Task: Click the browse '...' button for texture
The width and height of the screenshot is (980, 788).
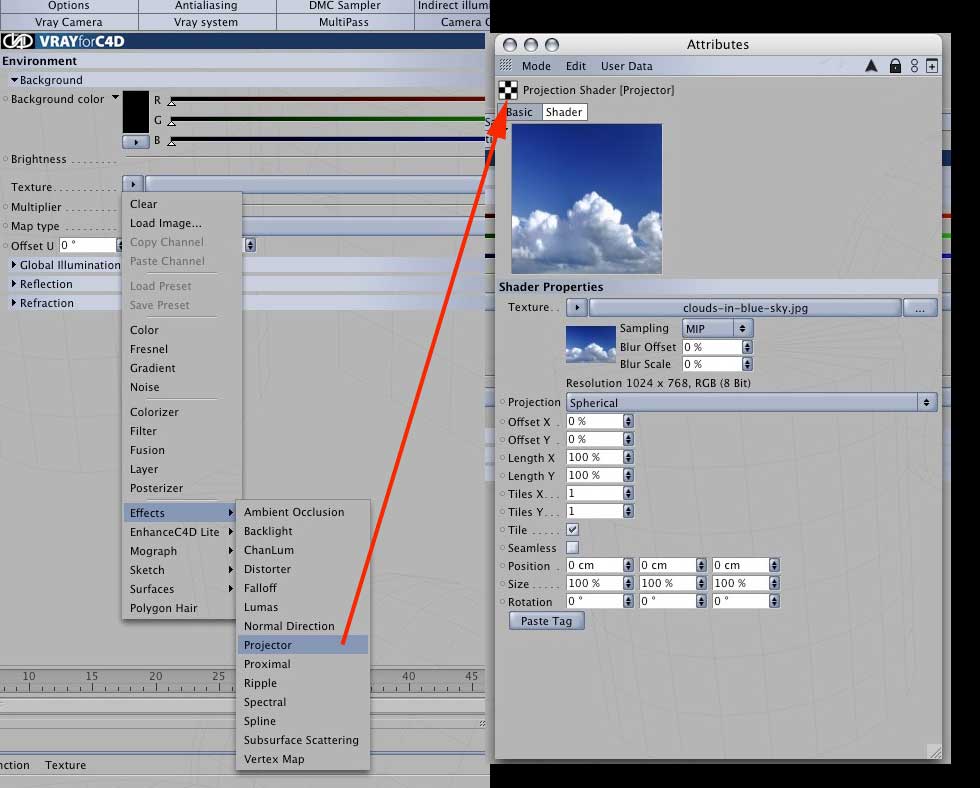Action: pos(919,308)
